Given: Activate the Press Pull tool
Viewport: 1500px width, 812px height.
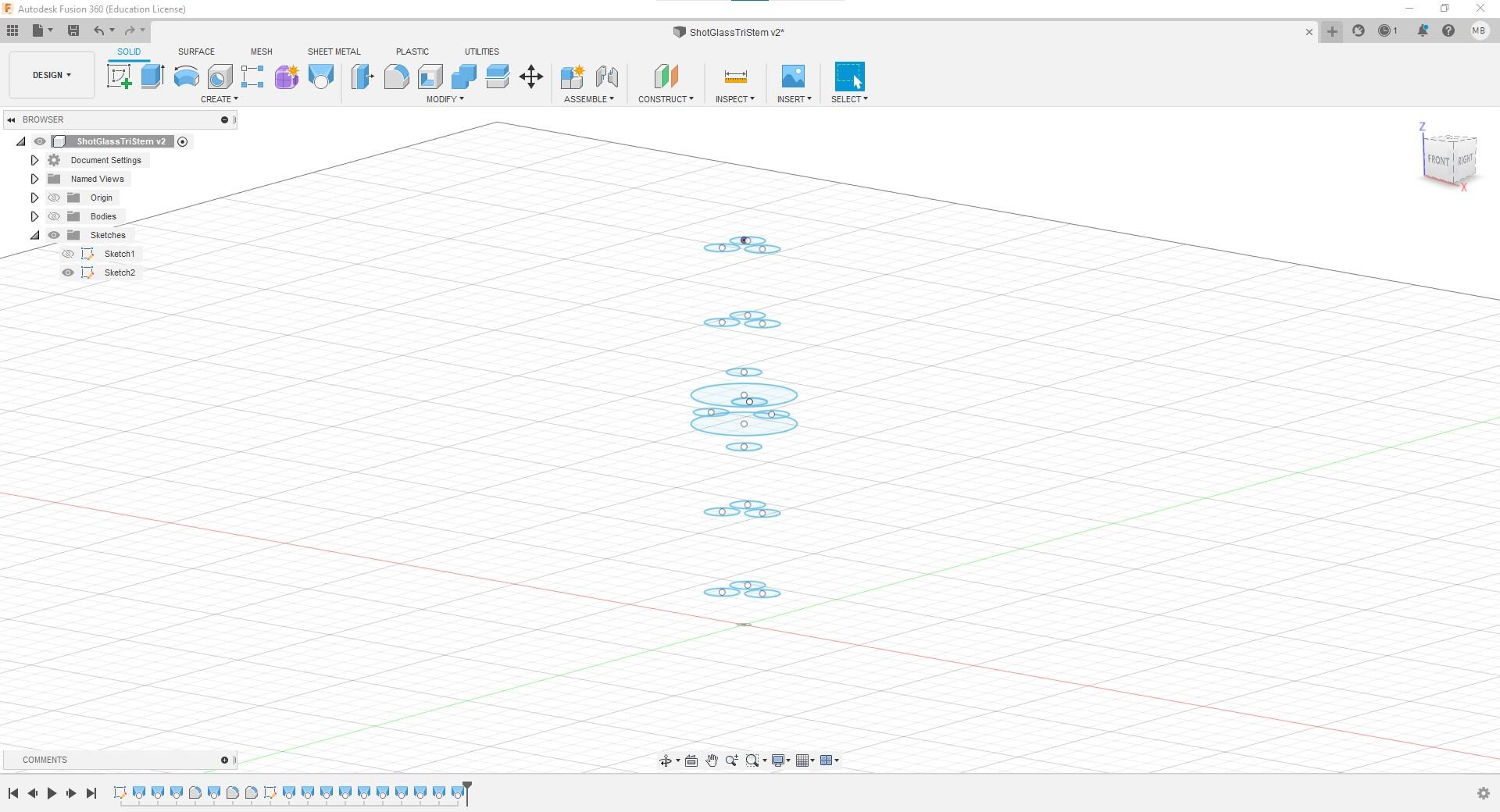Looking at the screenshot, I should click(x=362, y=77).
